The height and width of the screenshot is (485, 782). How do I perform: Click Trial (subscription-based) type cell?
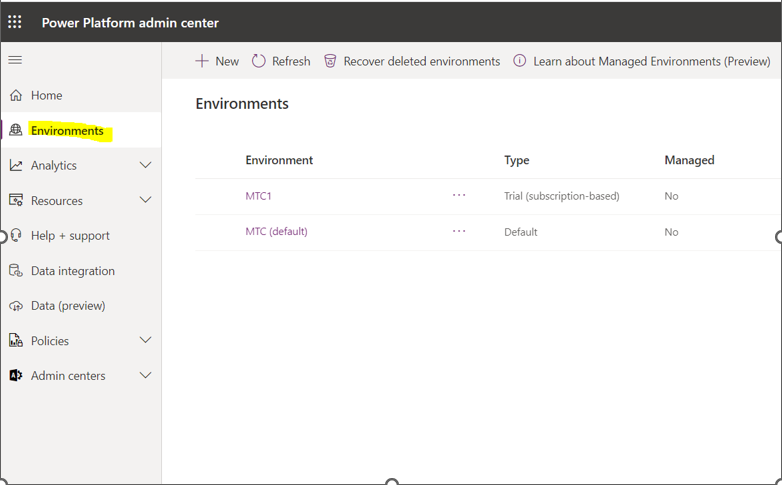(x=562, y=196)
